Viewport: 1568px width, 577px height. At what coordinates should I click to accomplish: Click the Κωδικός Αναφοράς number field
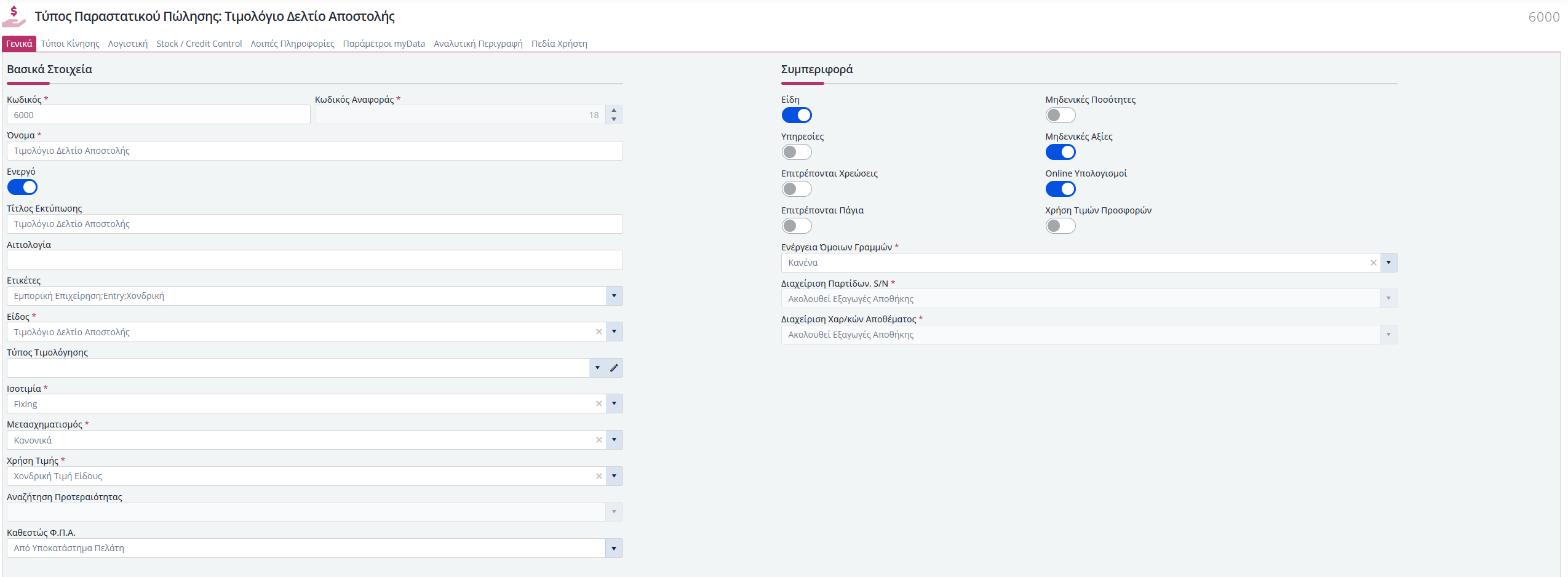point(460,115)
